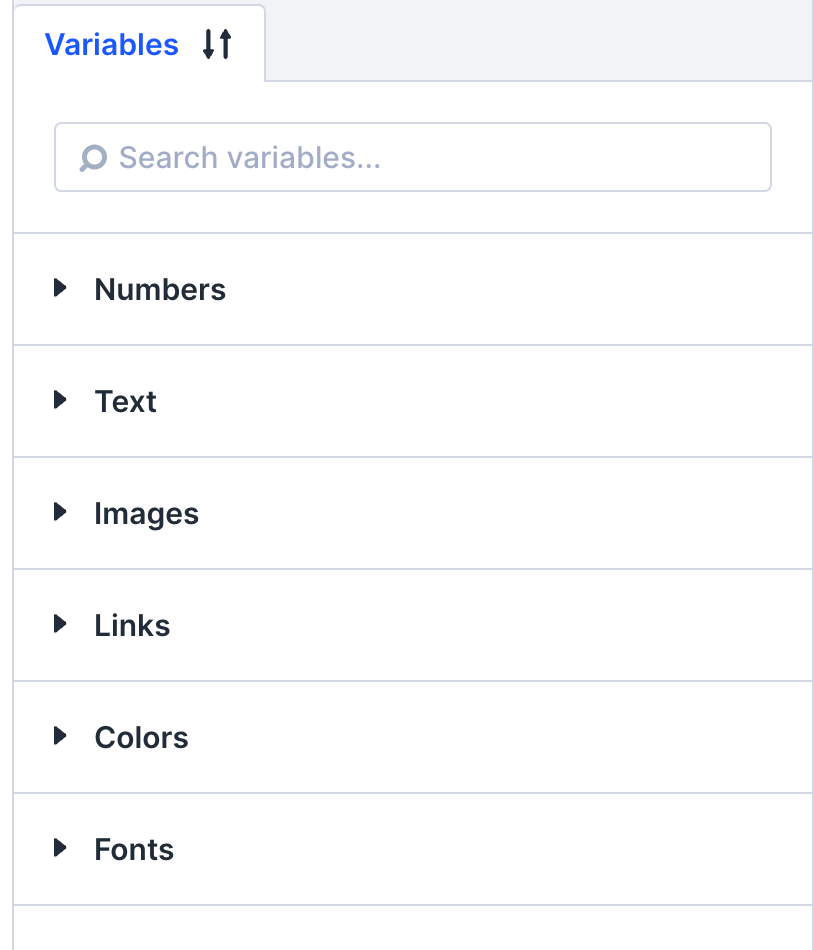Expand the Images variables section
The height and width of the screenshot is (950, 814).
(x=146, y=513)
